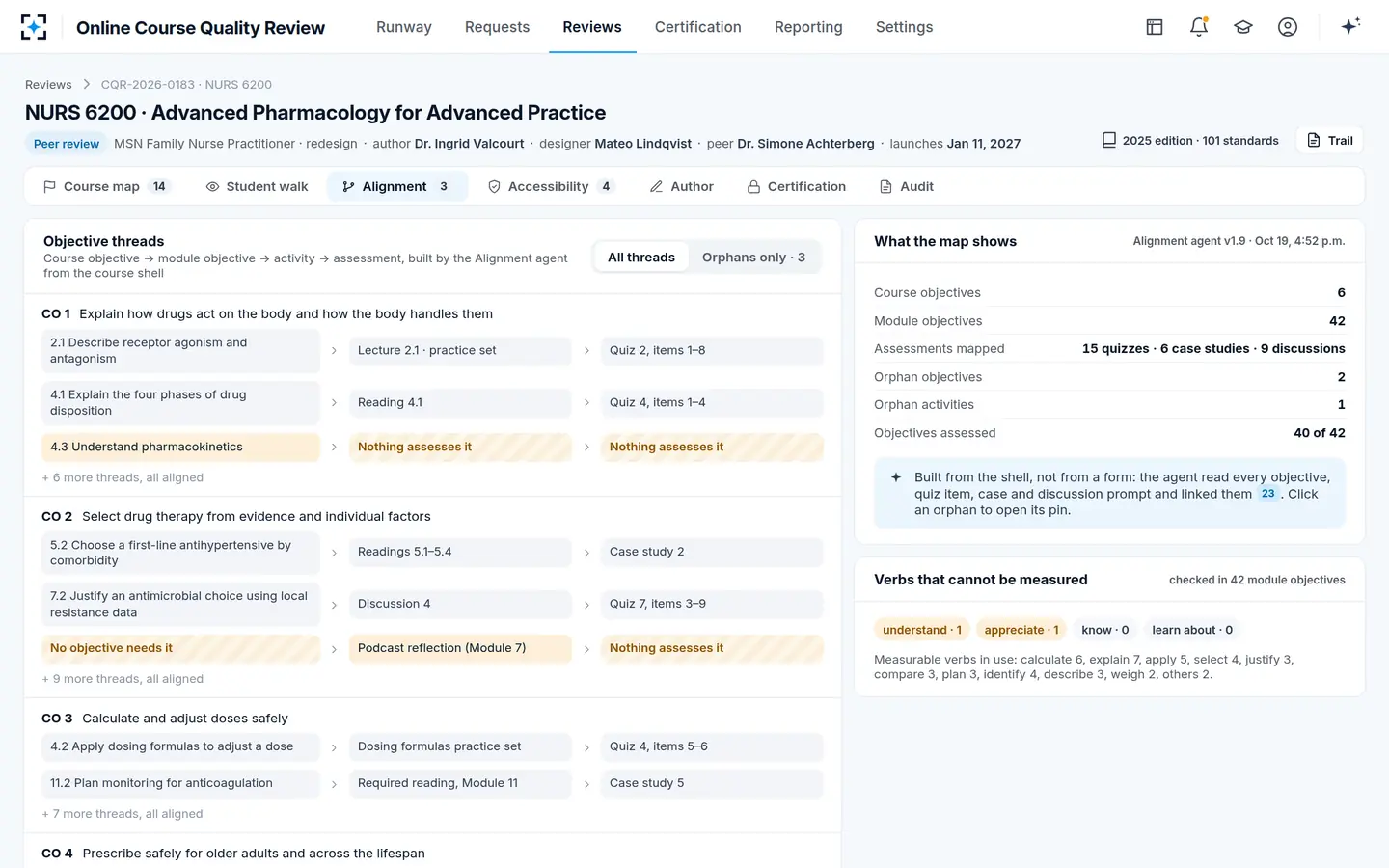Click the pencil icon on Author tab
Image resolution: width=1389 pixels, height=868 pixels.
(656, 186)
